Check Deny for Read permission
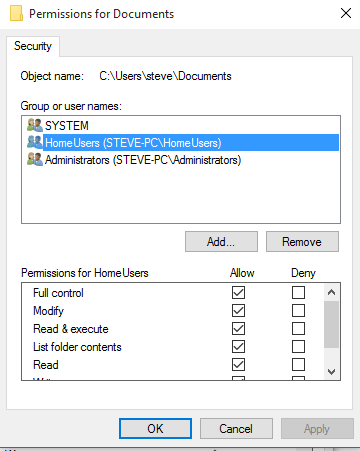Screen dimensions: 360x451 click(298, 365)
